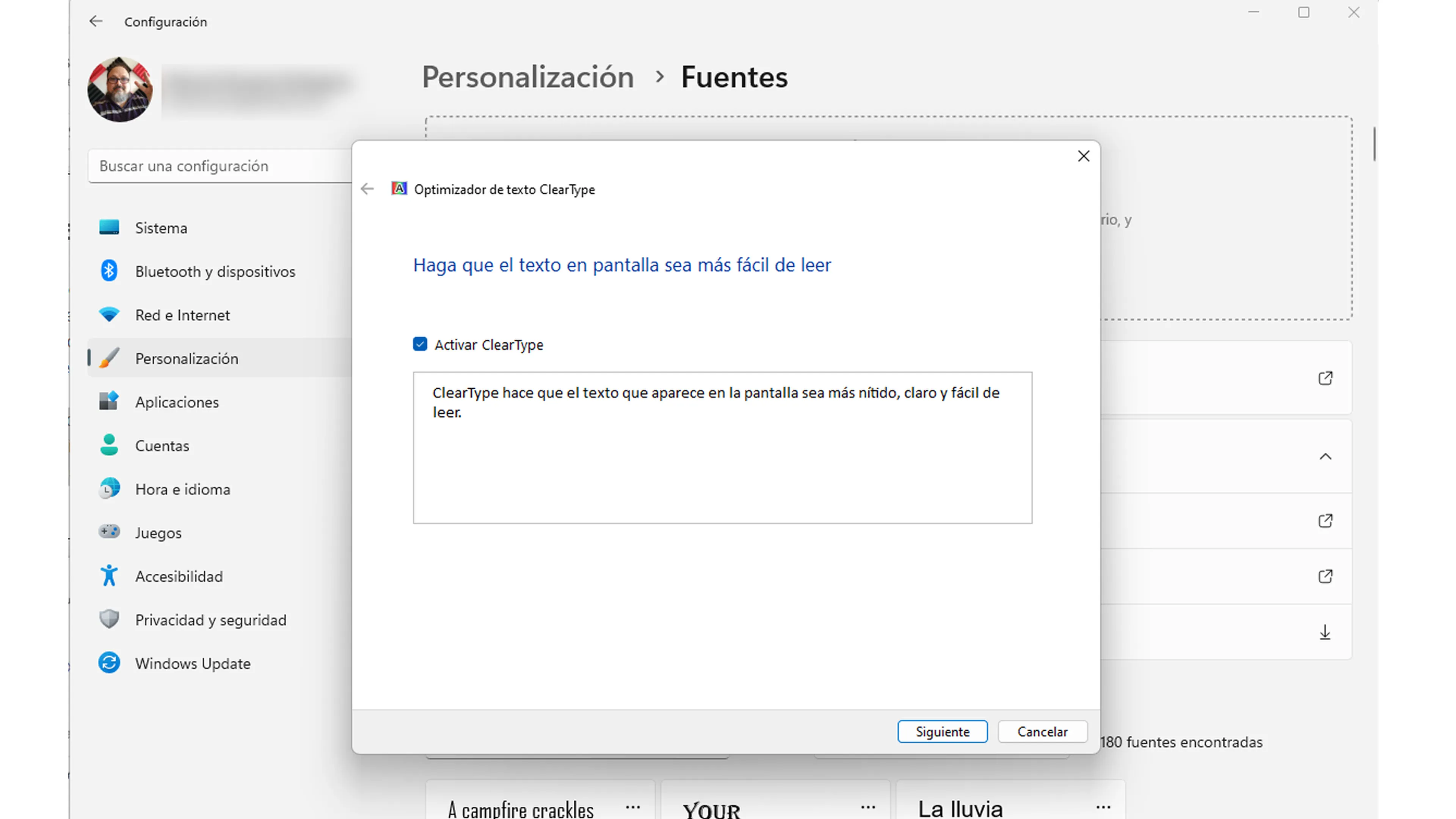Viewport: 1456px width, 819px height.
Task: Open Juegos settings
Action: pos(219,532)
